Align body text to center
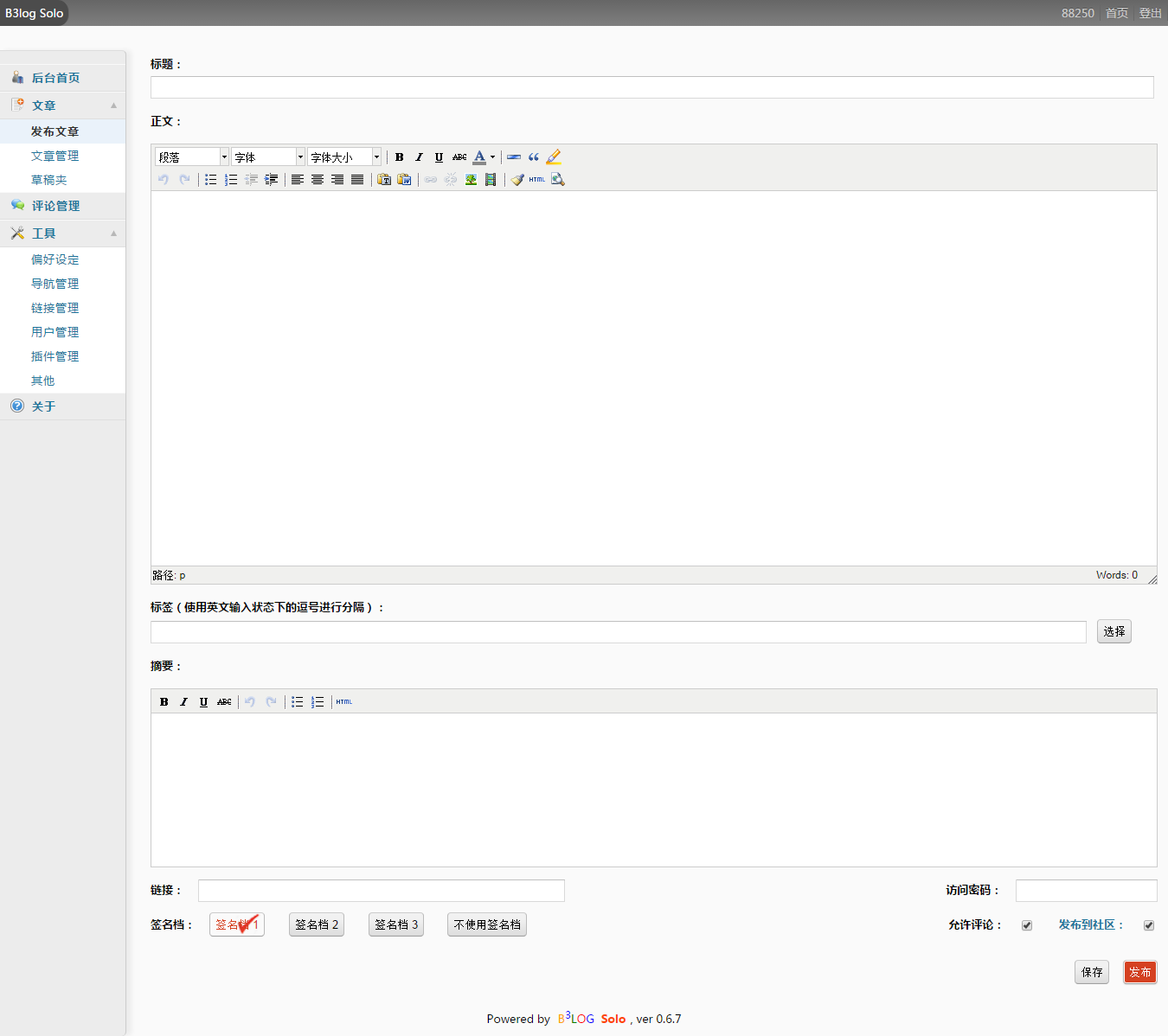Screen dimensions: 1168x1036 [318, 180]
